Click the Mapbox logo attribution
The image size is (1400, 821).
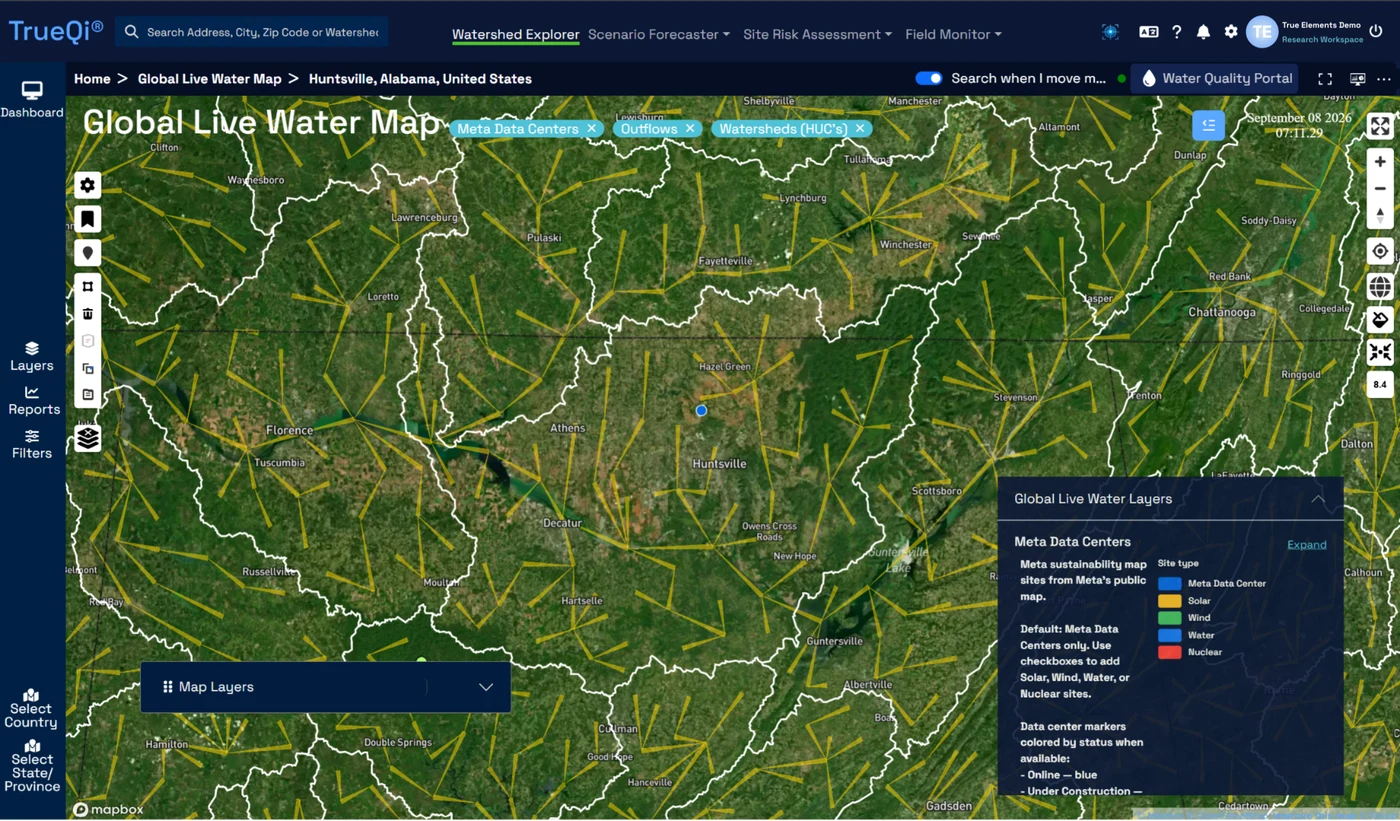coord(109,810)
